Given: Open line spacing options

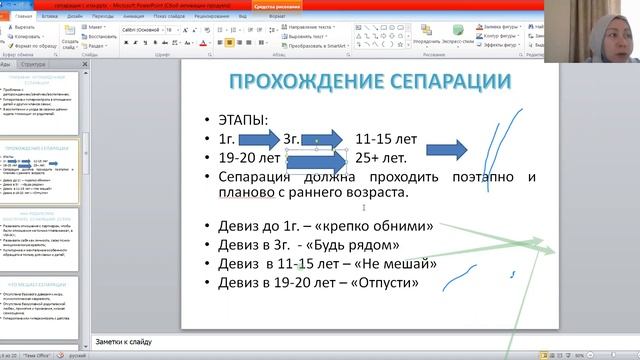Looking at the screenshot, I should point(273,30).
